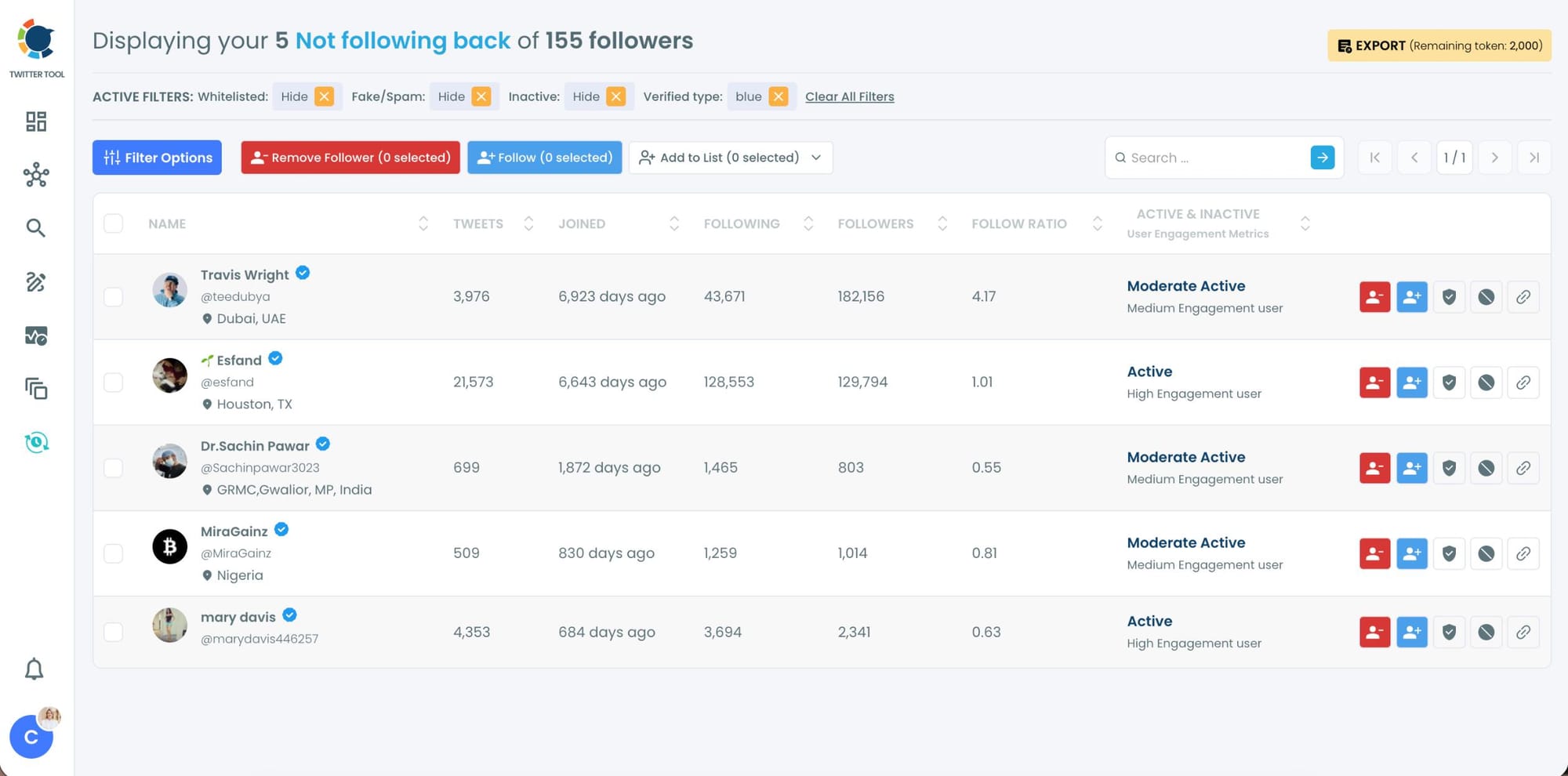Open Dr.Sachin Pawar's profile link icon
This screenshot has height=776, width=1568.
coord(1523,467)
